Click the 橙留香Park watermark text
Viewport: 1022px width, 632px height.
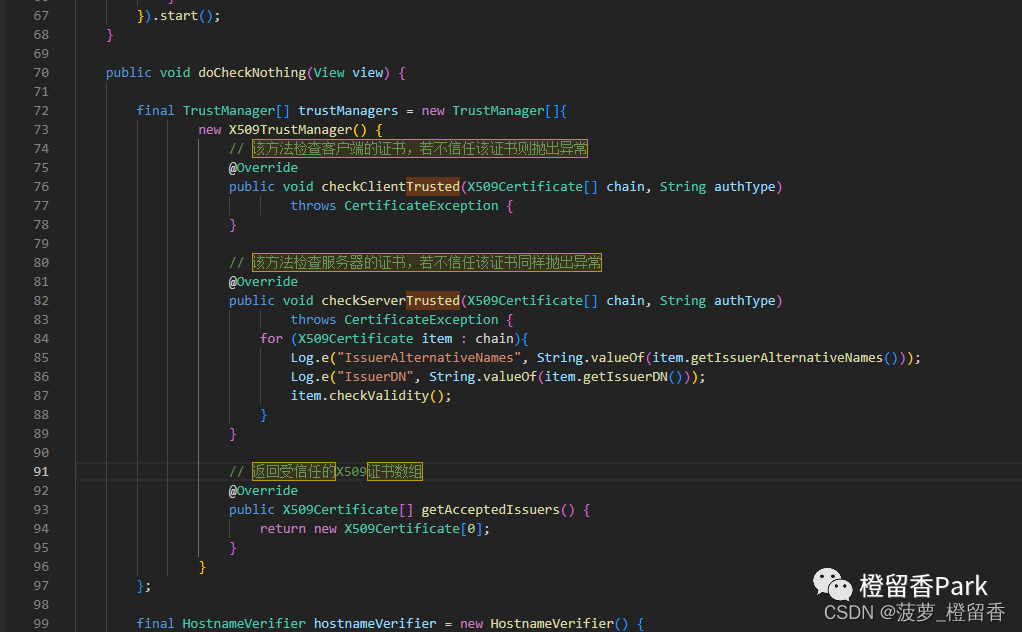[923, 586]
